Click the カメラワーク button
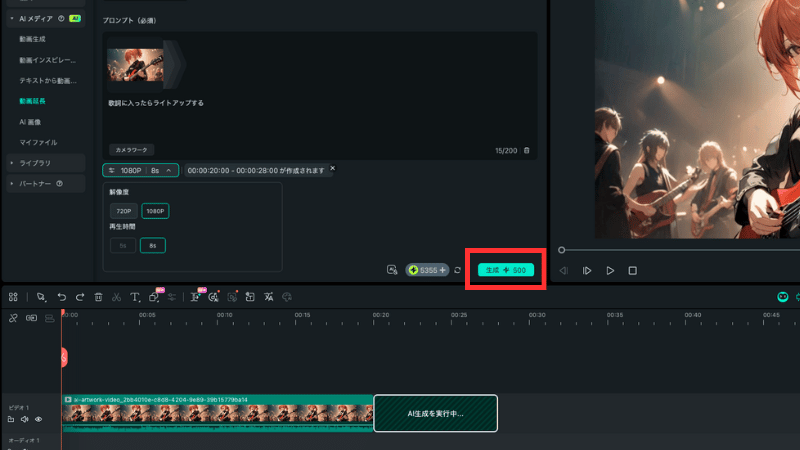This screenshot has width=800, height=450. pos(130,149)
